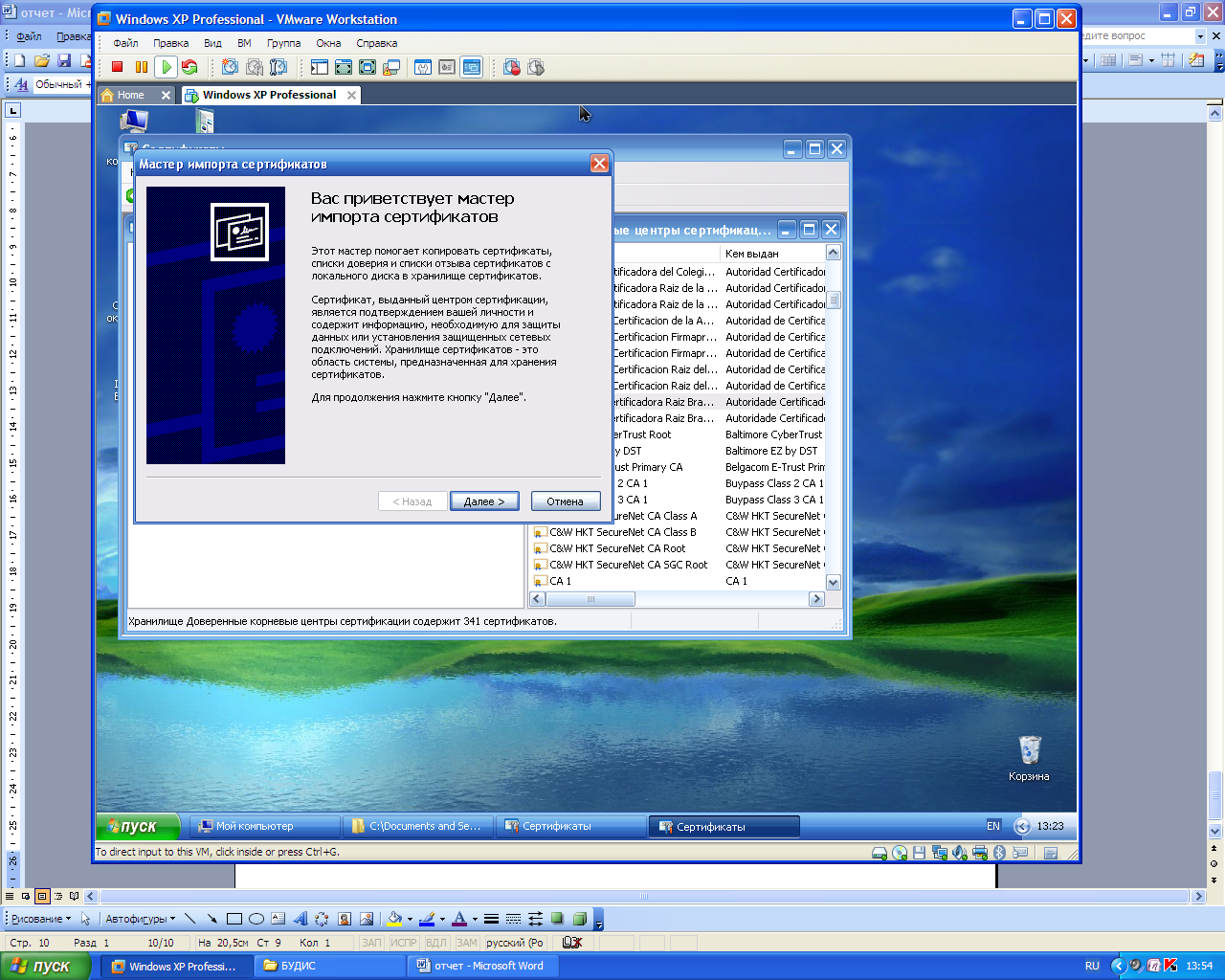Click the Далее button in the wizard
This screenshot has height=980, width=1225.
coord(484,501)
